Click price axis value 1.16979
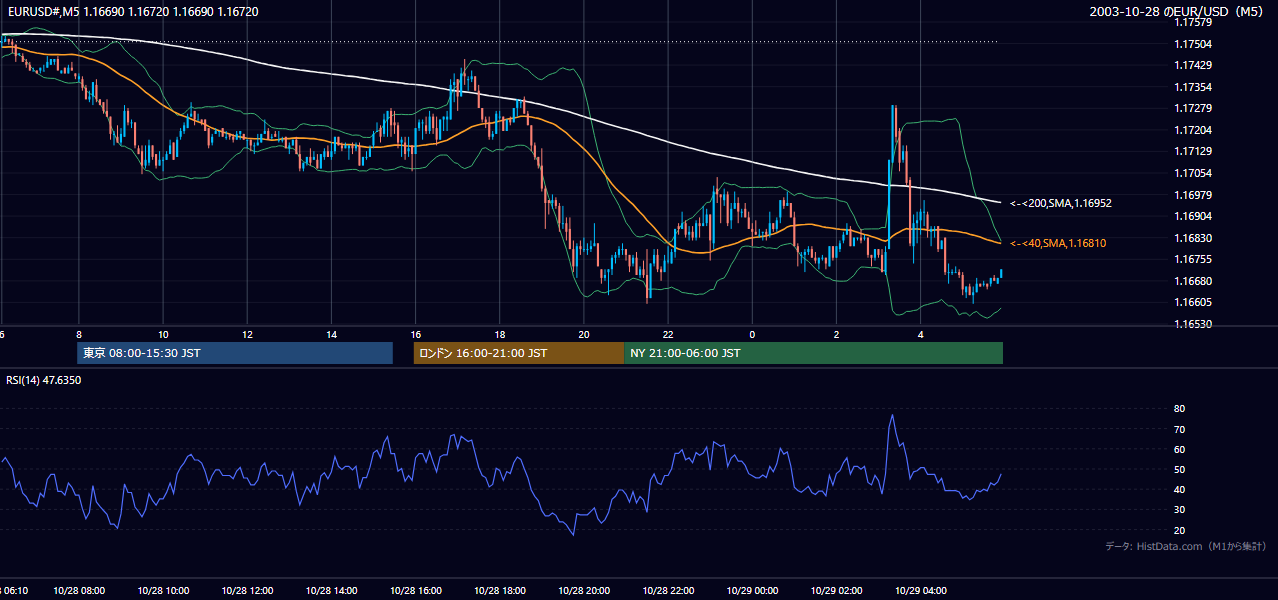Viewport: 1278px width, 600px height. [1193, 195]
